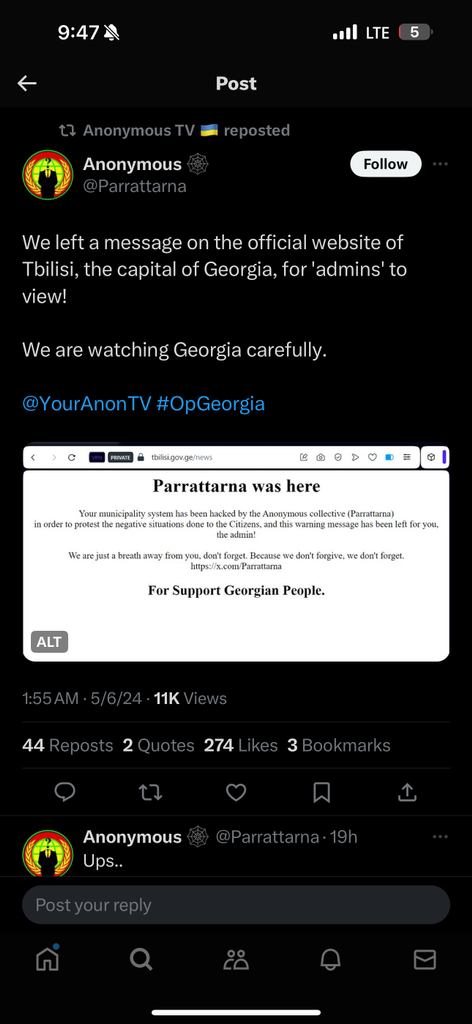Open the Messages envelope icon

(425, 959)
